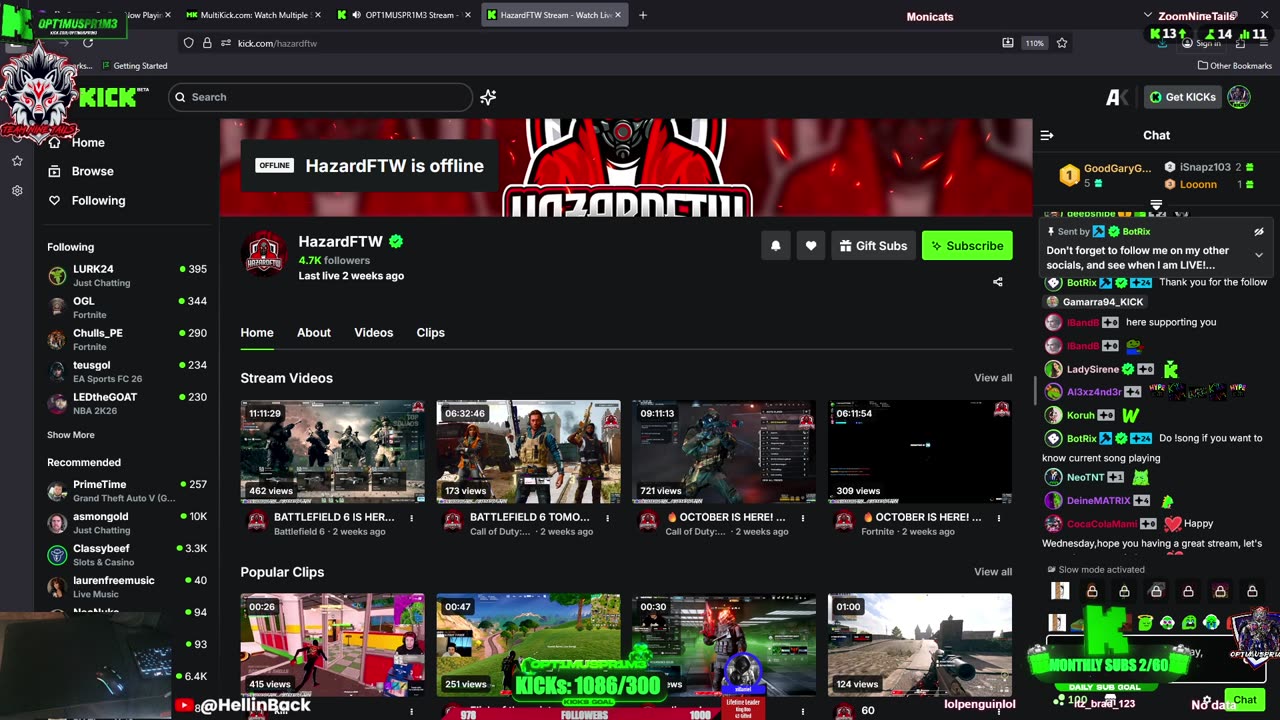Bookmark the page with star icon
The height and width of the screenshot is (720, 1280).
(x=1062, y=43)
